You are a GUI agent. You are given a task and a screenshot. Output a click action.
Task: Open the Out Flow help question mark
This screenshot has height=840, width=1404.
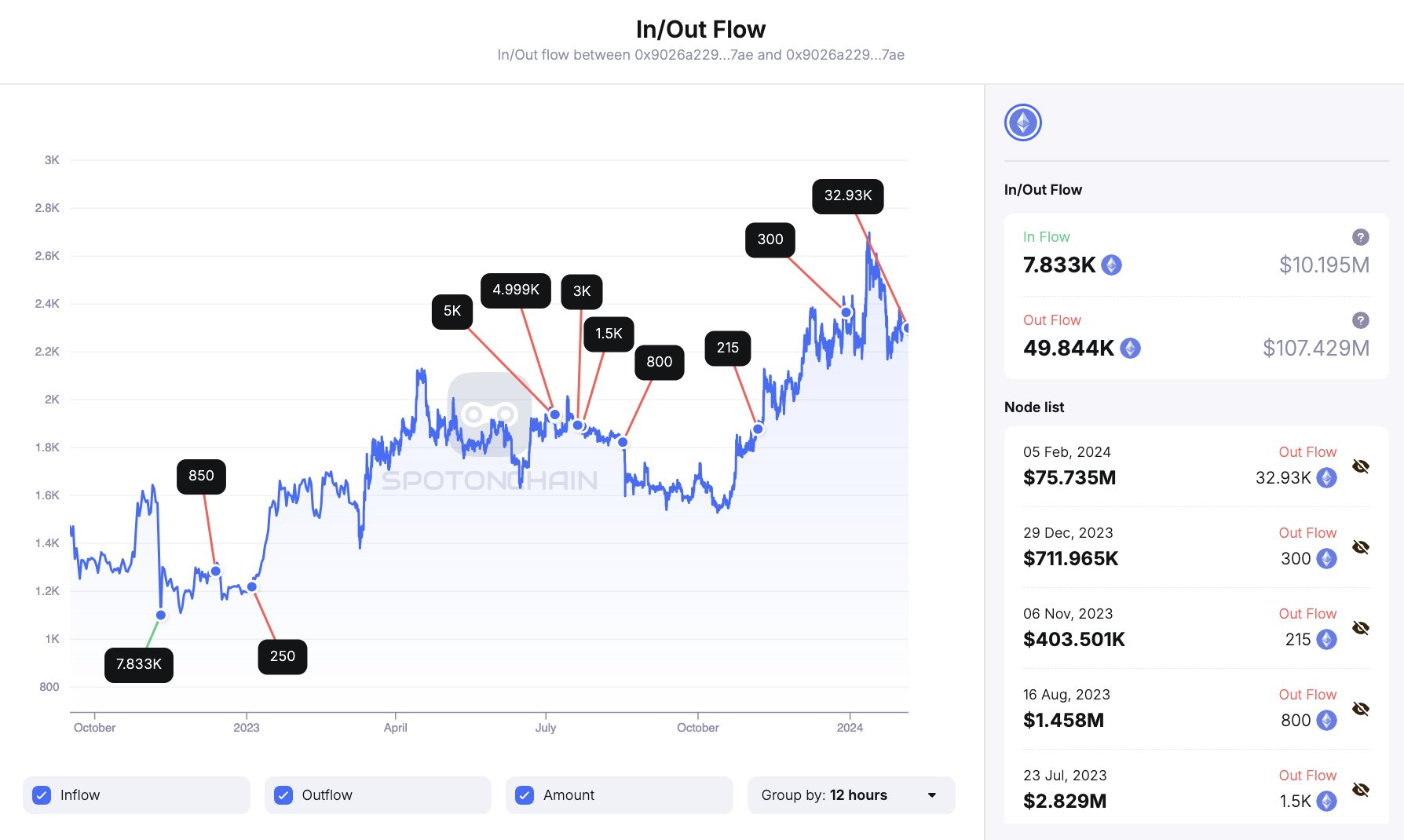coord(1361,320)
